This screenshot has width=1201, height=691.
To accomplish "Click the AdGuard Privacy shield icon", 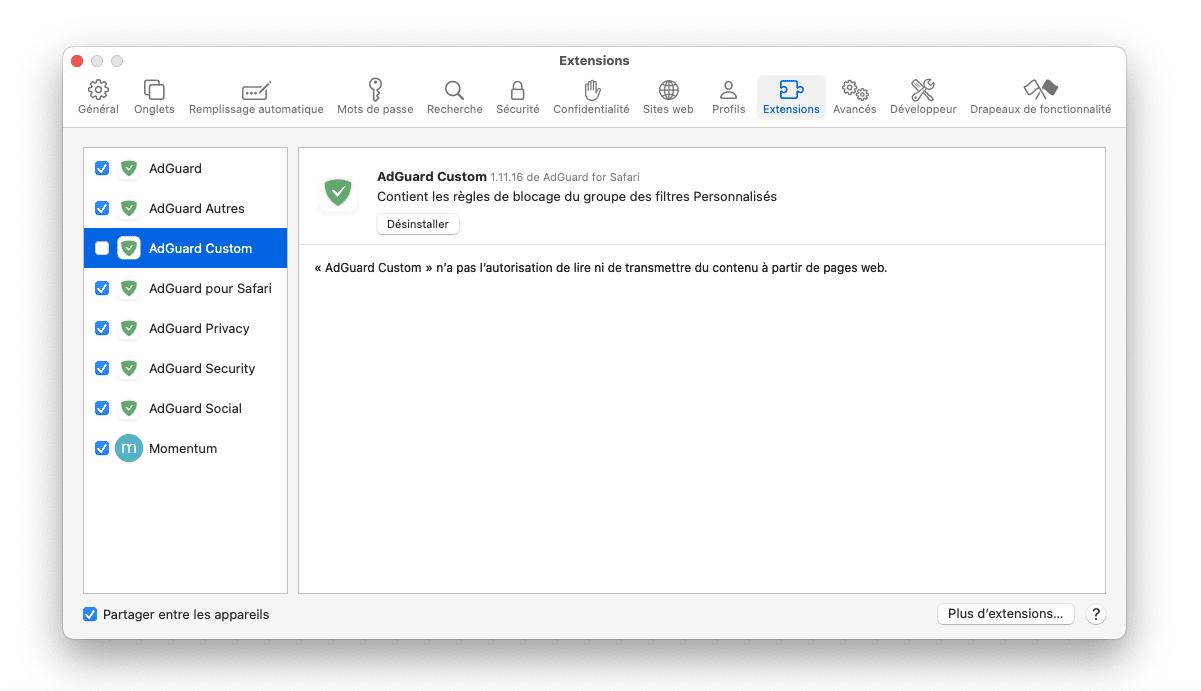I will pyautogui.click(x=129, y=328).
